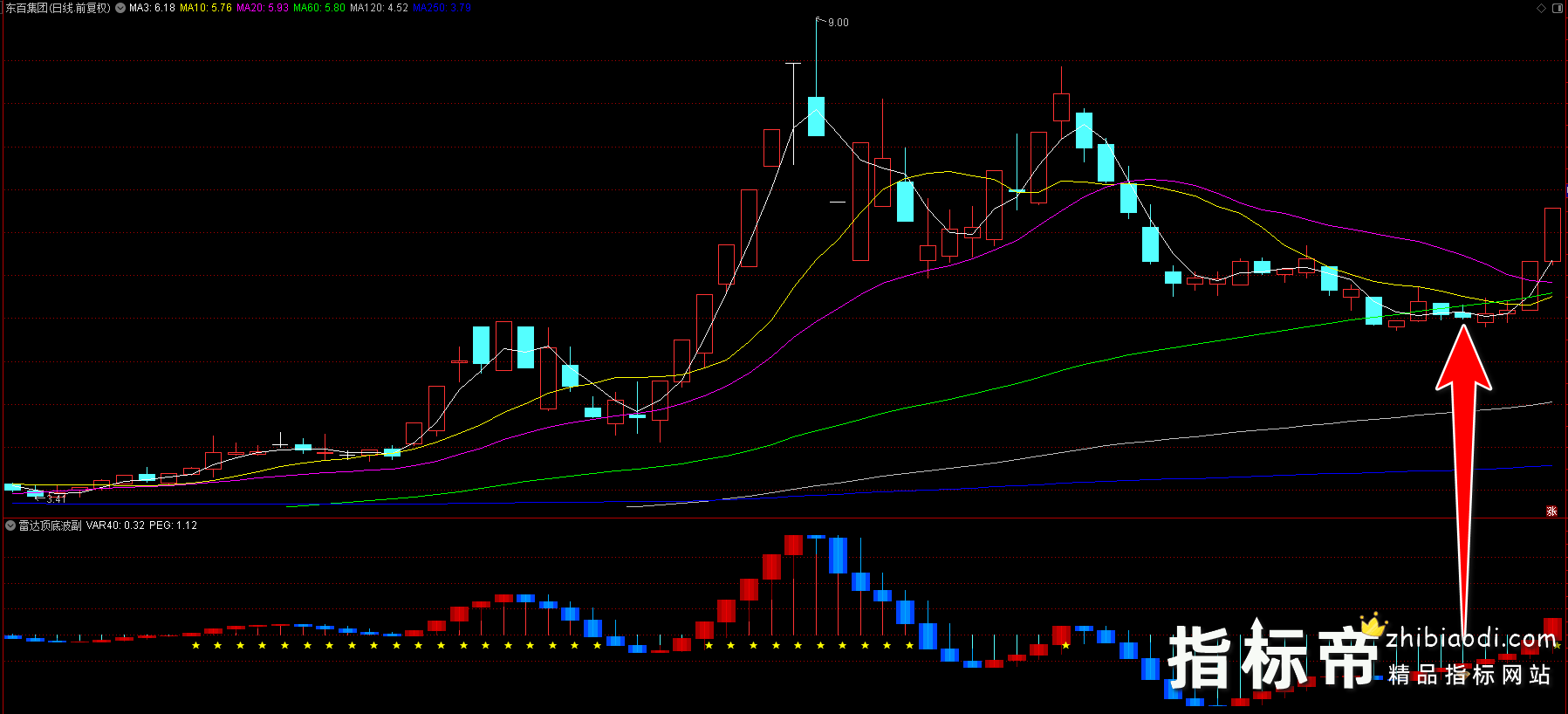
Task: Click the 雷达顶底波副 indicator name
Action: pyautogui.click(x=51, y=525)
